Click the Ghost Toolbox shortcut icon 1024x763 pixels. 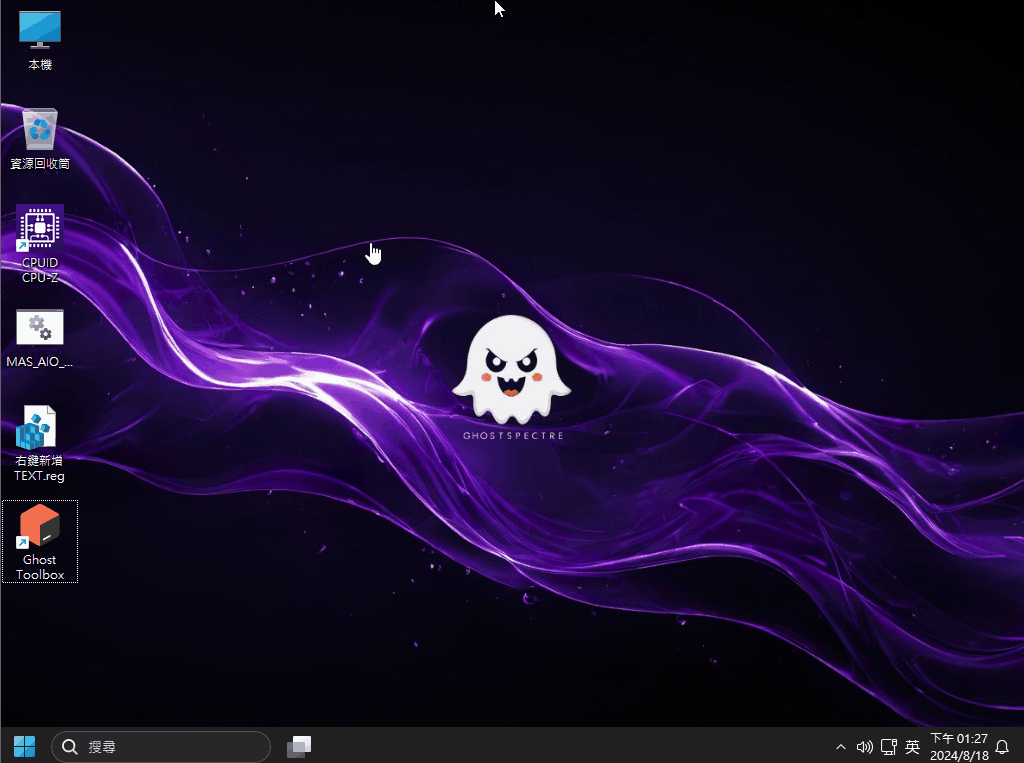click(x=40, y=526)
